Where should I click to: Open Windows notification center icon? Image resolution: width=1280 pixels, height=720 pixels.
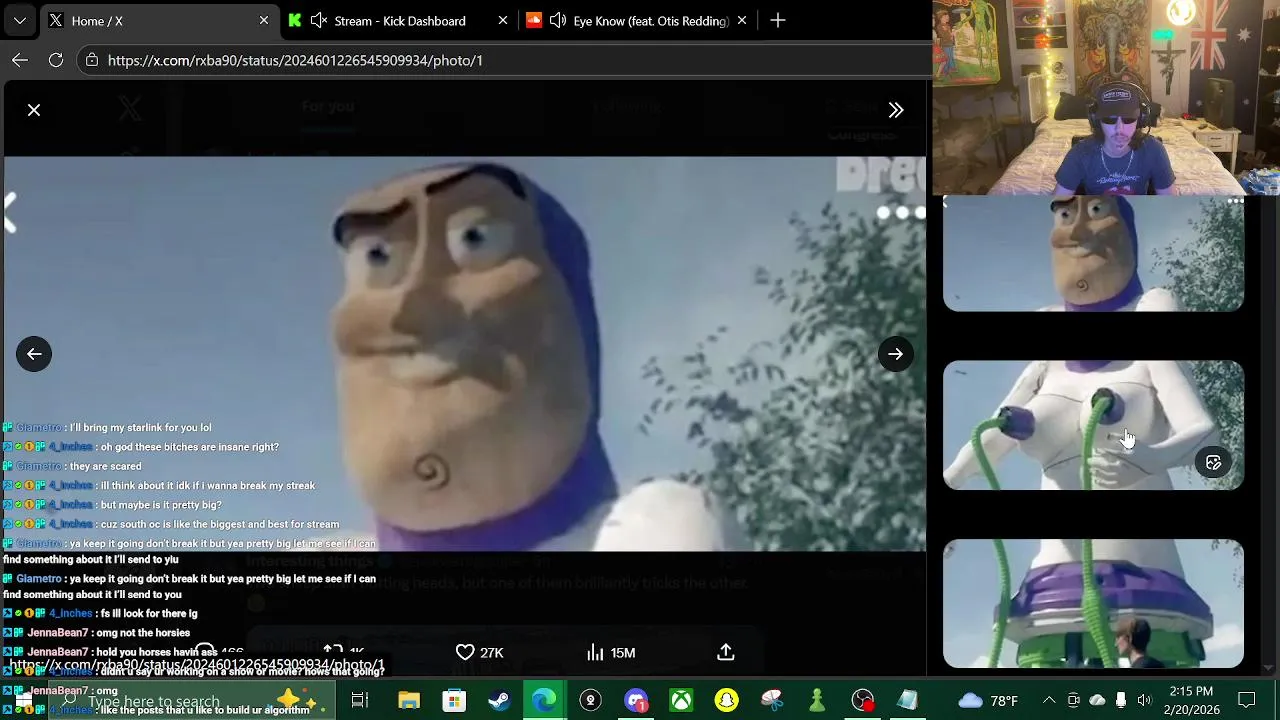[1247, 701]
